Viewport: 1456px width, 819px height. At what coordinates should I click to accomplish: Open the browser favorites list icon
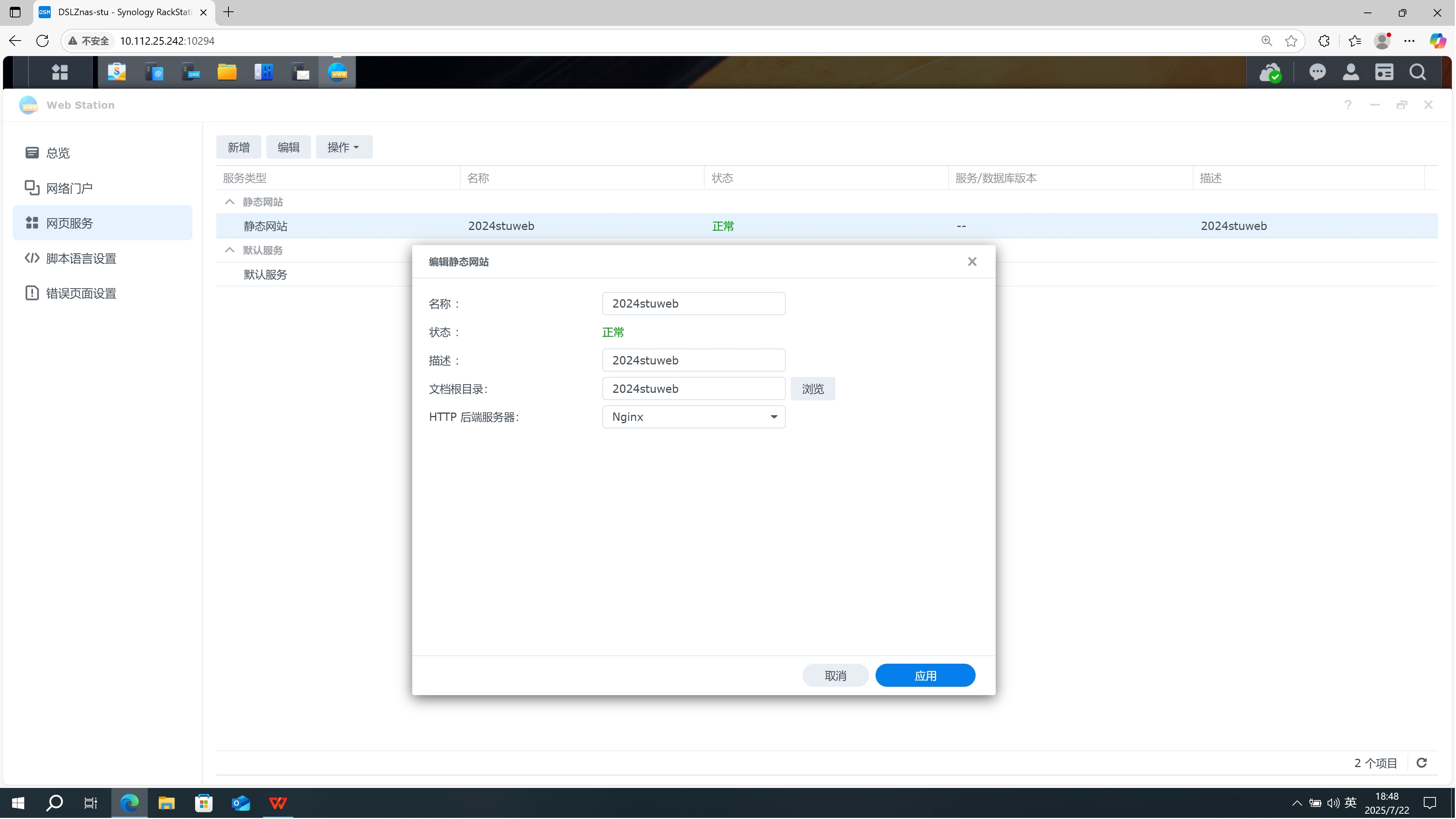1355,41
